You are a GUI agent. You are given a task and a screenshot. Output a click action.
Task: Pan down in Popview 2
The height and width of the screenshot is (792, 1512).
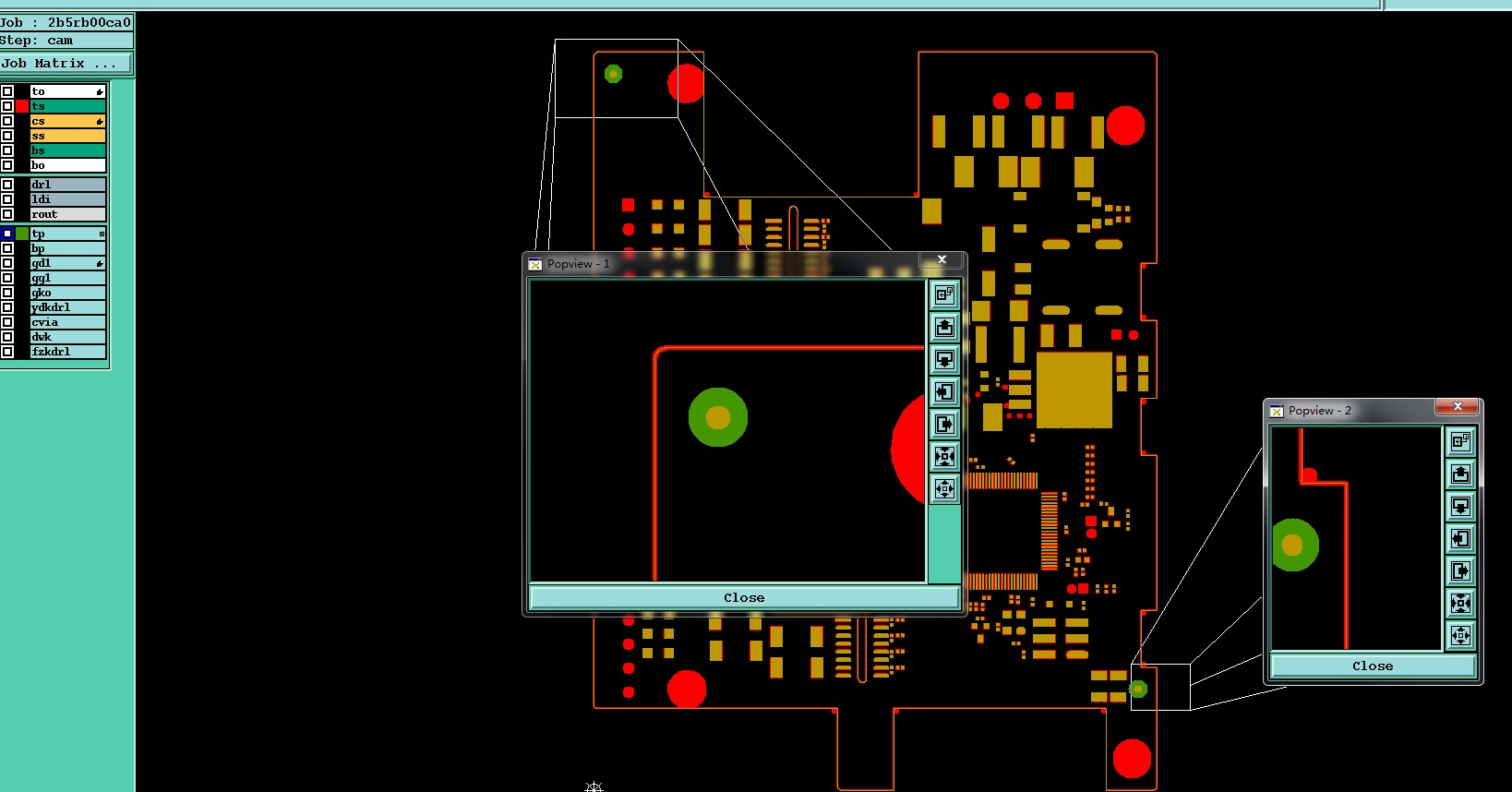click(1460, 506)
